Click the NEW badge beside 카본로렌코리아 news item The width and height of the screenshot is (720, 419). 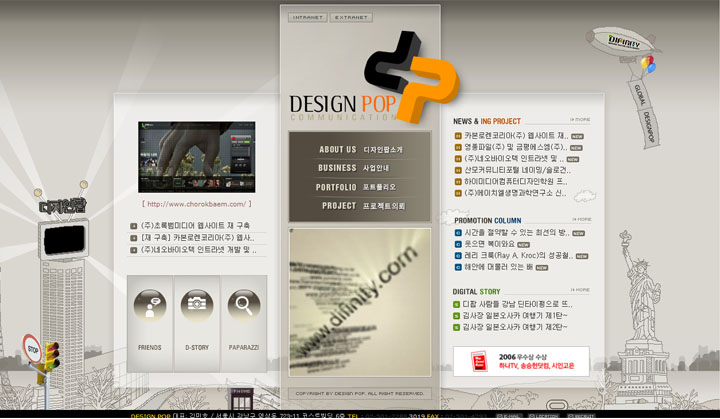(577, 136)
